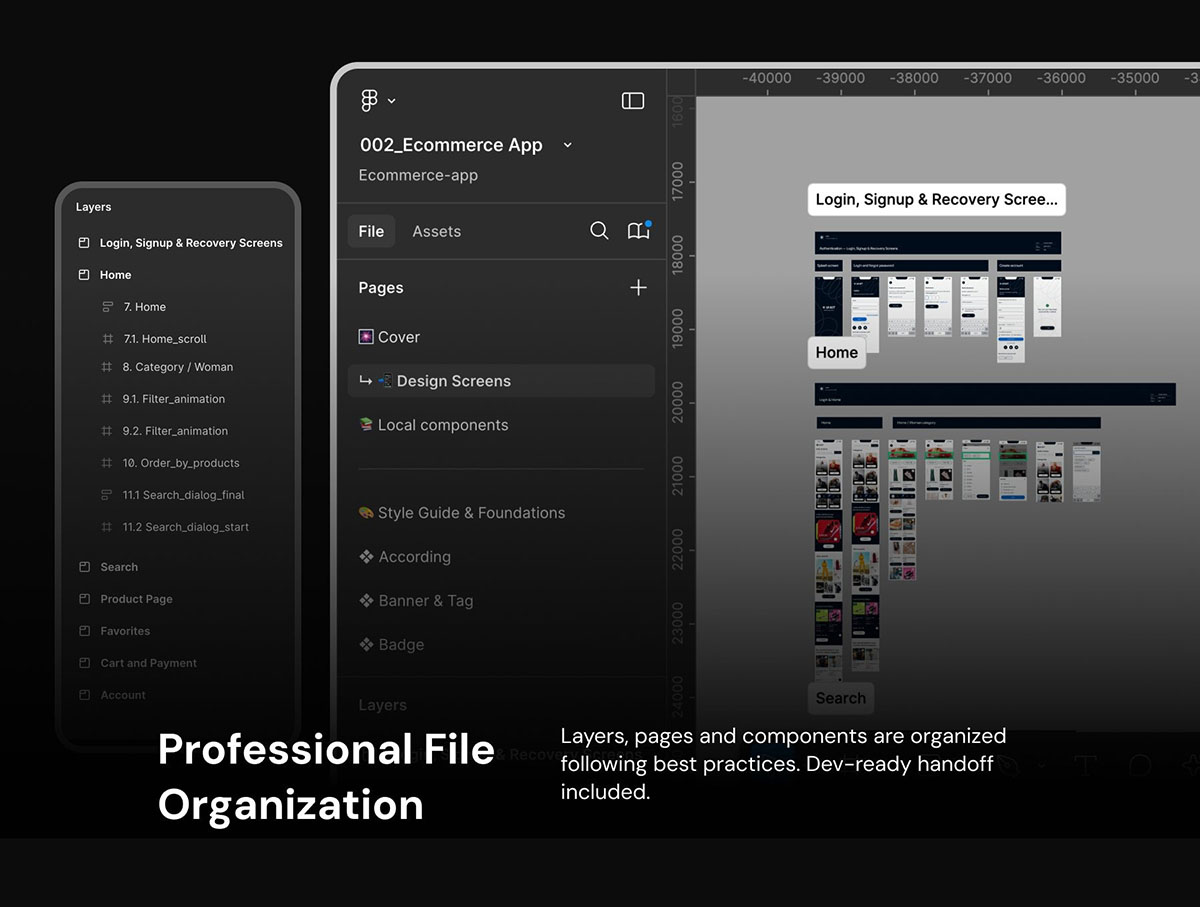This screenshot has height=907, width=1200.
Task: Expand the chevron next to Figma logo
Action: [x=391, y=101]
